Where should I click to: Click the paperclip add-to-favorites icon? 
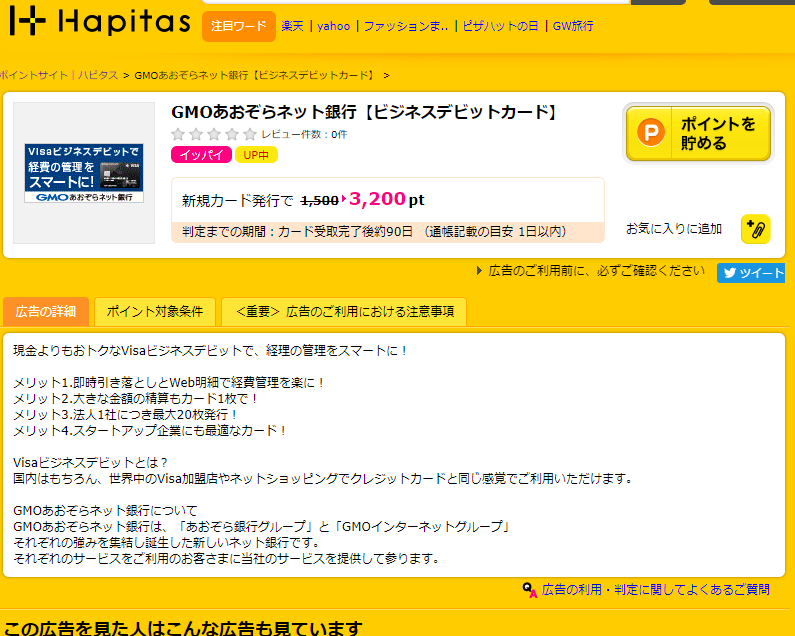pyautogui.click(x=755, y=229)
